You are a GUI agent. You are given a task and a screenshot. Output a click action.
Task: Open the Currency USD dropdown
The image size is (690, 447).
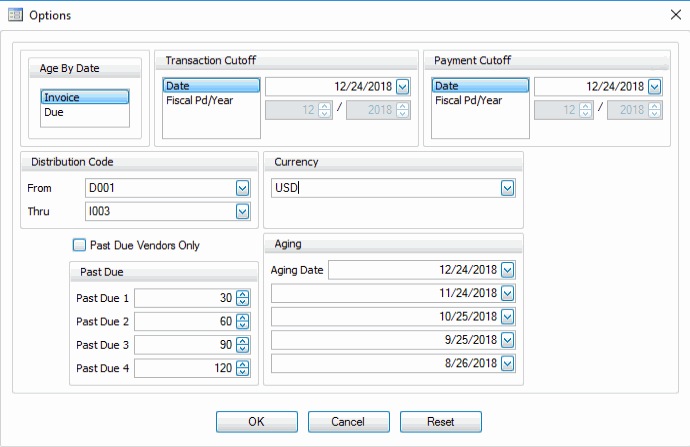[508, 188]
